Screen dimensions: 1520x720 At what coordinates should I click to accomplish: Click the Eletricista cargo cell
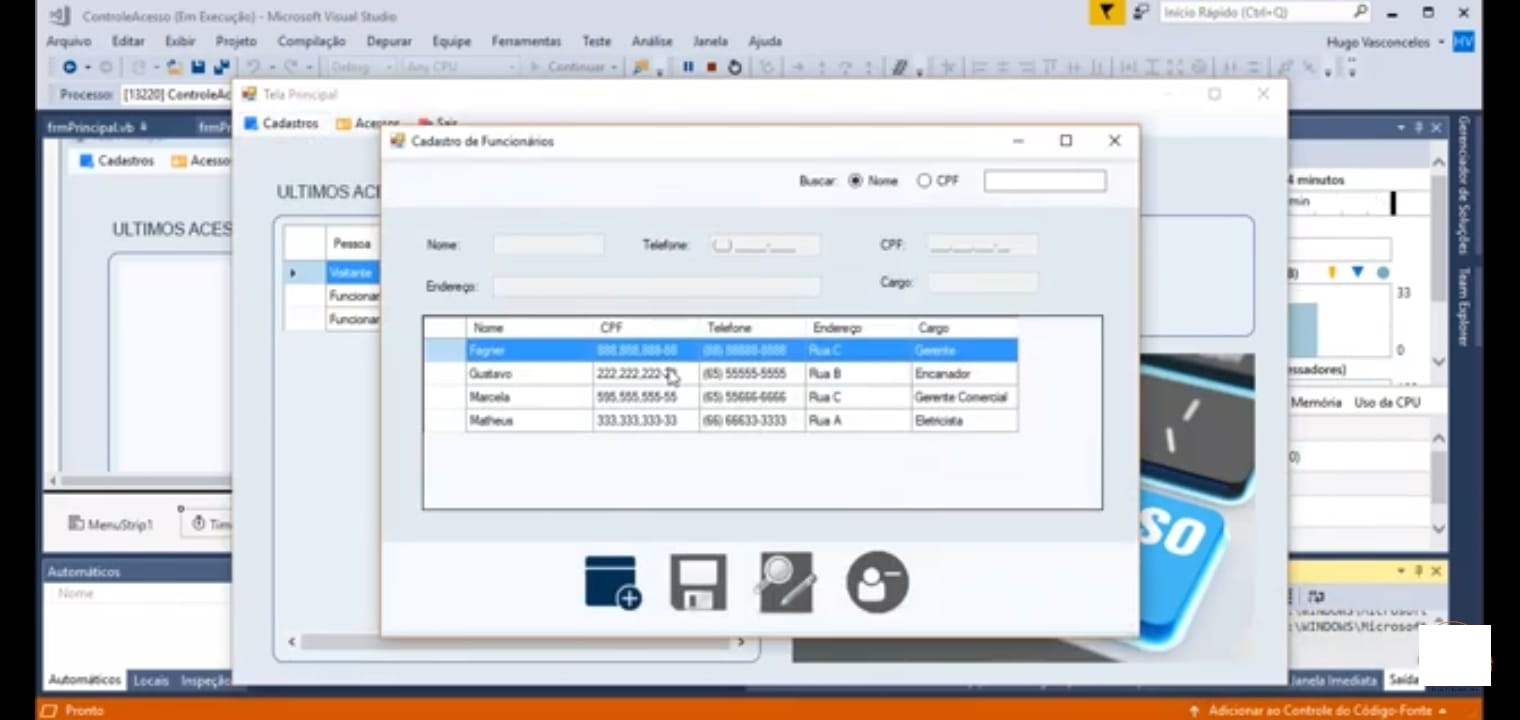[x=964, y=421]
